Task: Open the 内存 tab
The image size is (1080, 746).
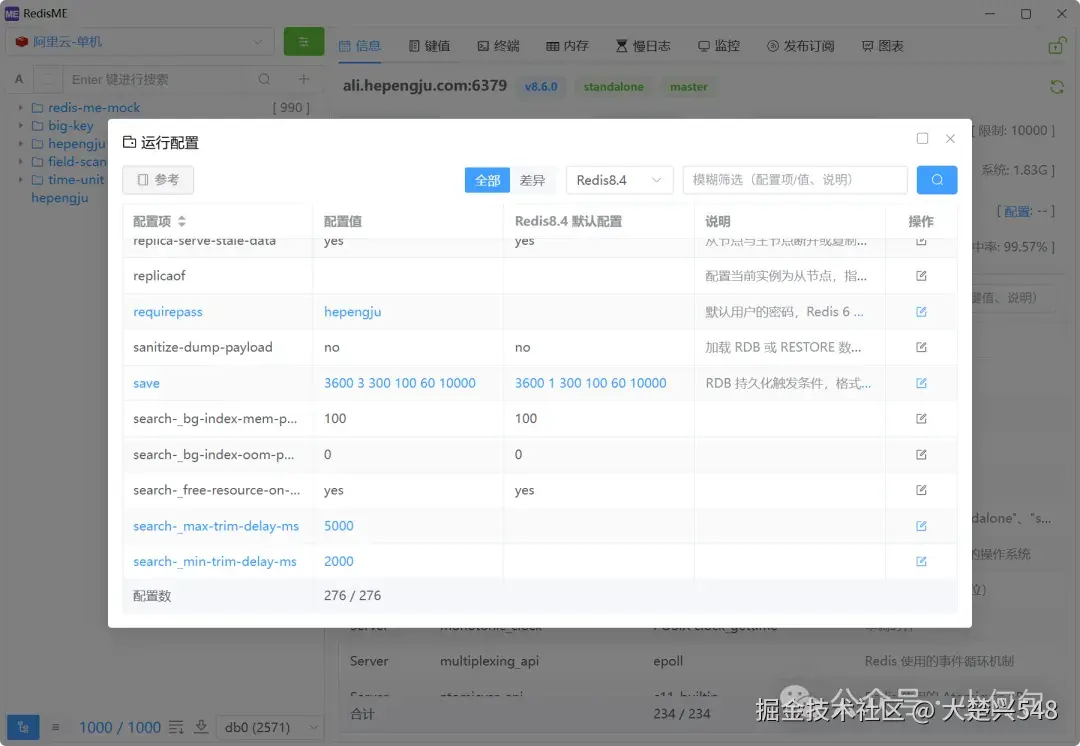Action: (x=567, y=46)
